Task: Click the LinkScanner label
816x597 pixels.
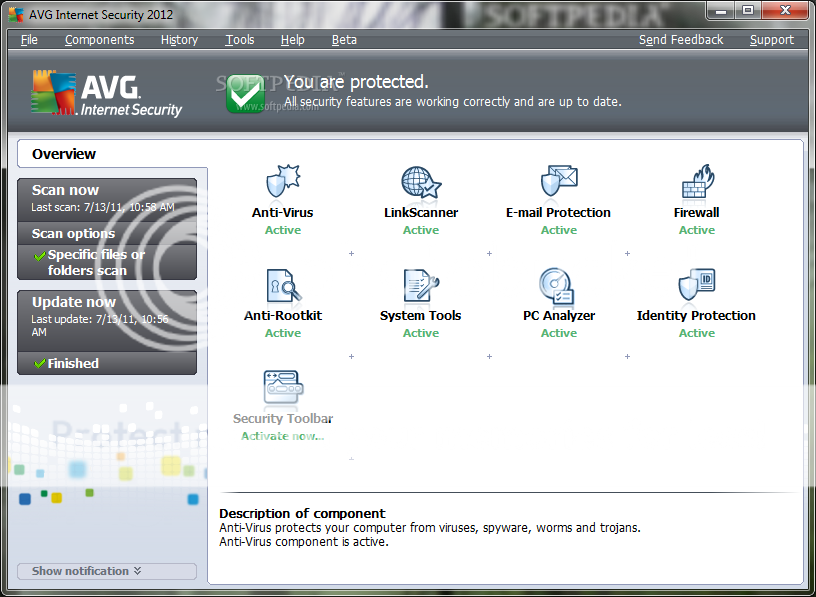Action: (421, 212)
